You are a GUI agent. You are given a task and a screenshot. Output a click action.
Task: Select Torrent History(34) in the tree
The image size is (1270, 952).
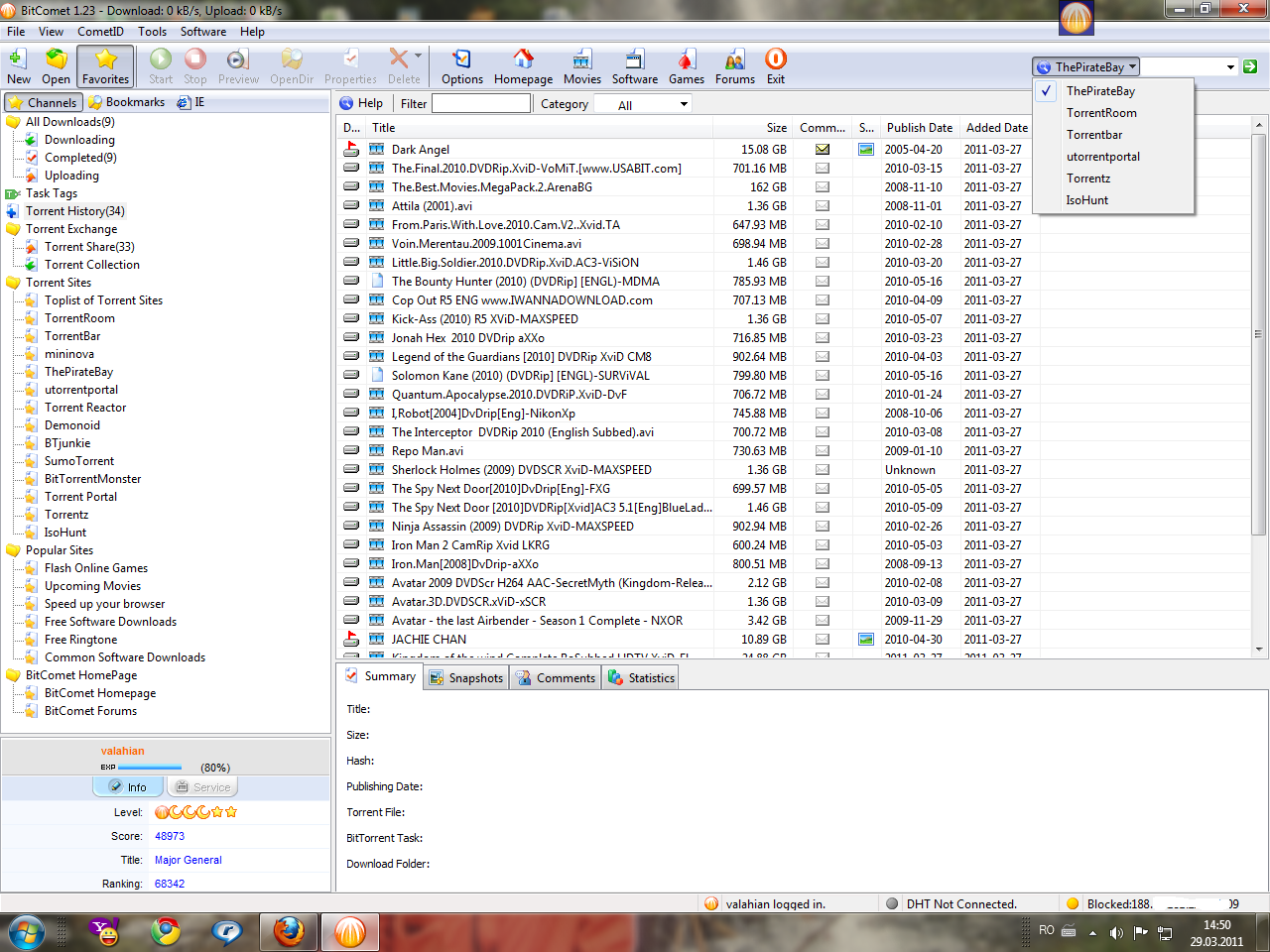[x=75, y=211]
